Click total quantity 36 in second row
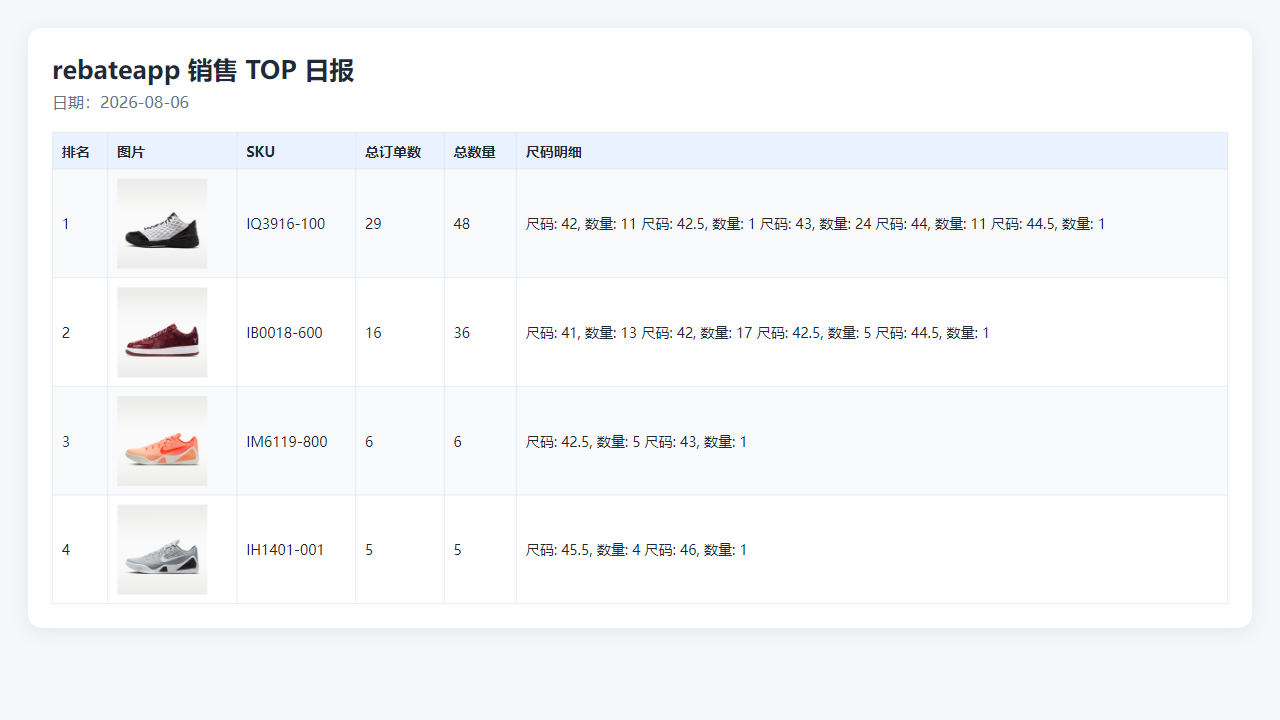This screenshot has width=1280, height=720. tap(462, 333)
